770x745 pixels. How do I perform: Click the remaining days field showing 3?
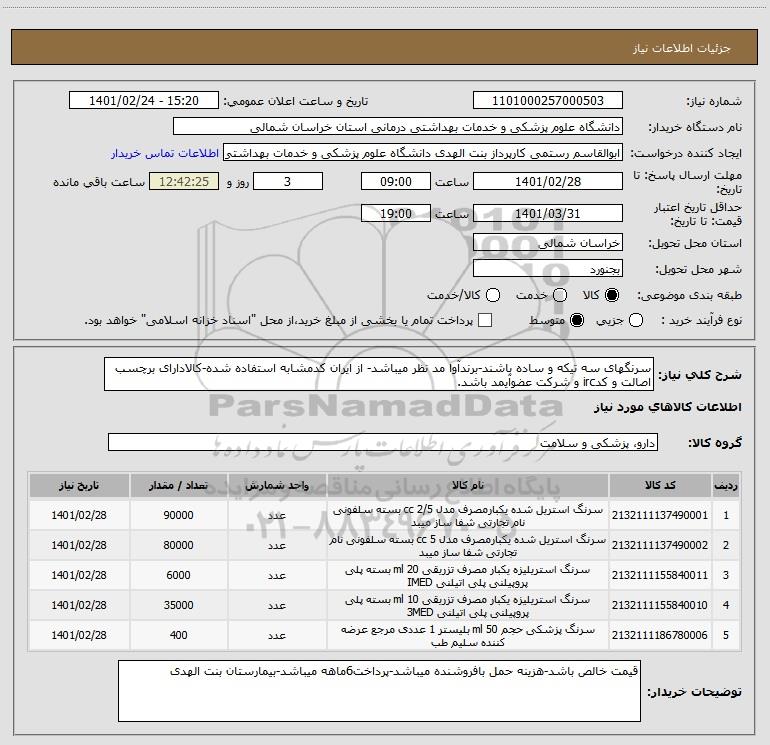pos(288,181)
